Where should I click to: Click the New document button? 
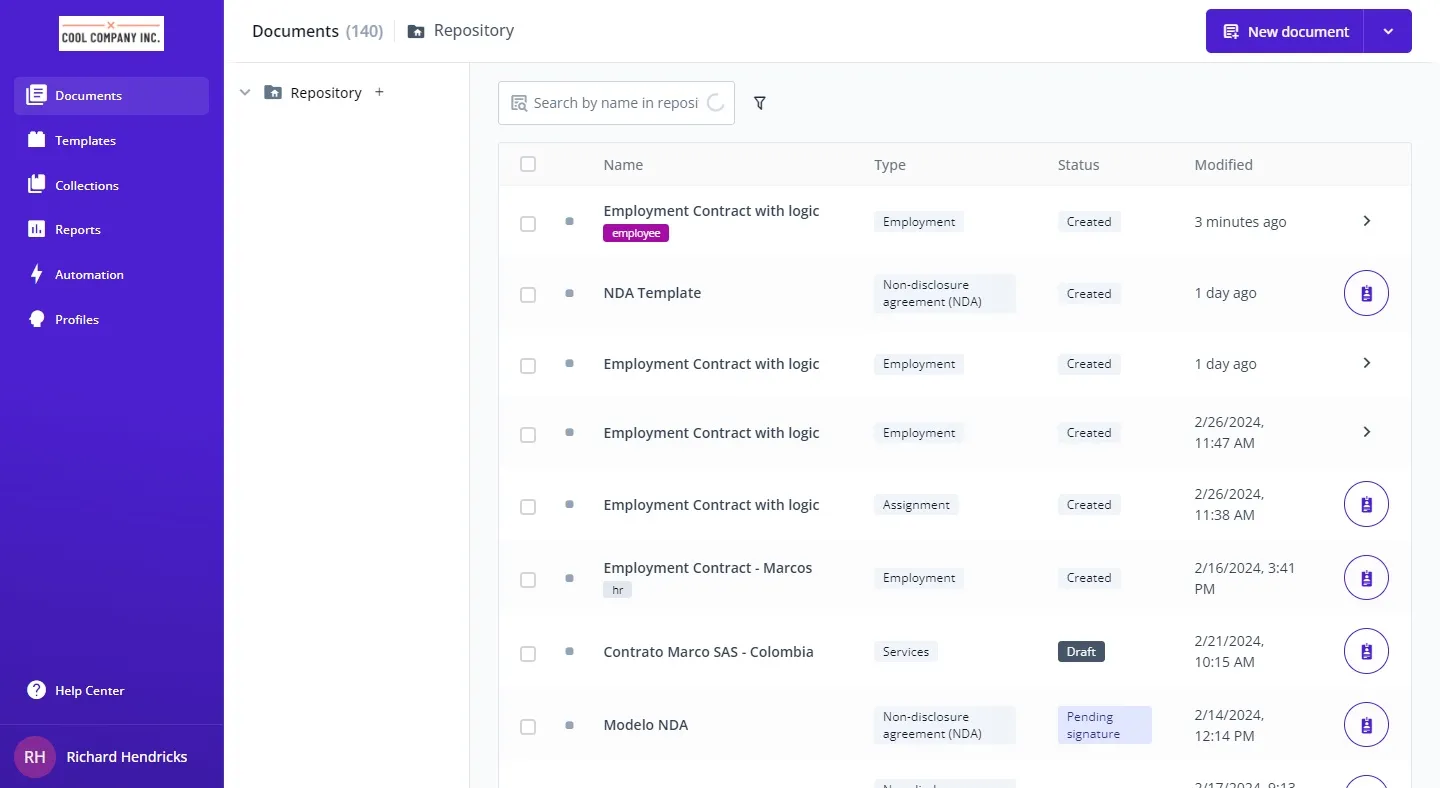pos(1285,31)
